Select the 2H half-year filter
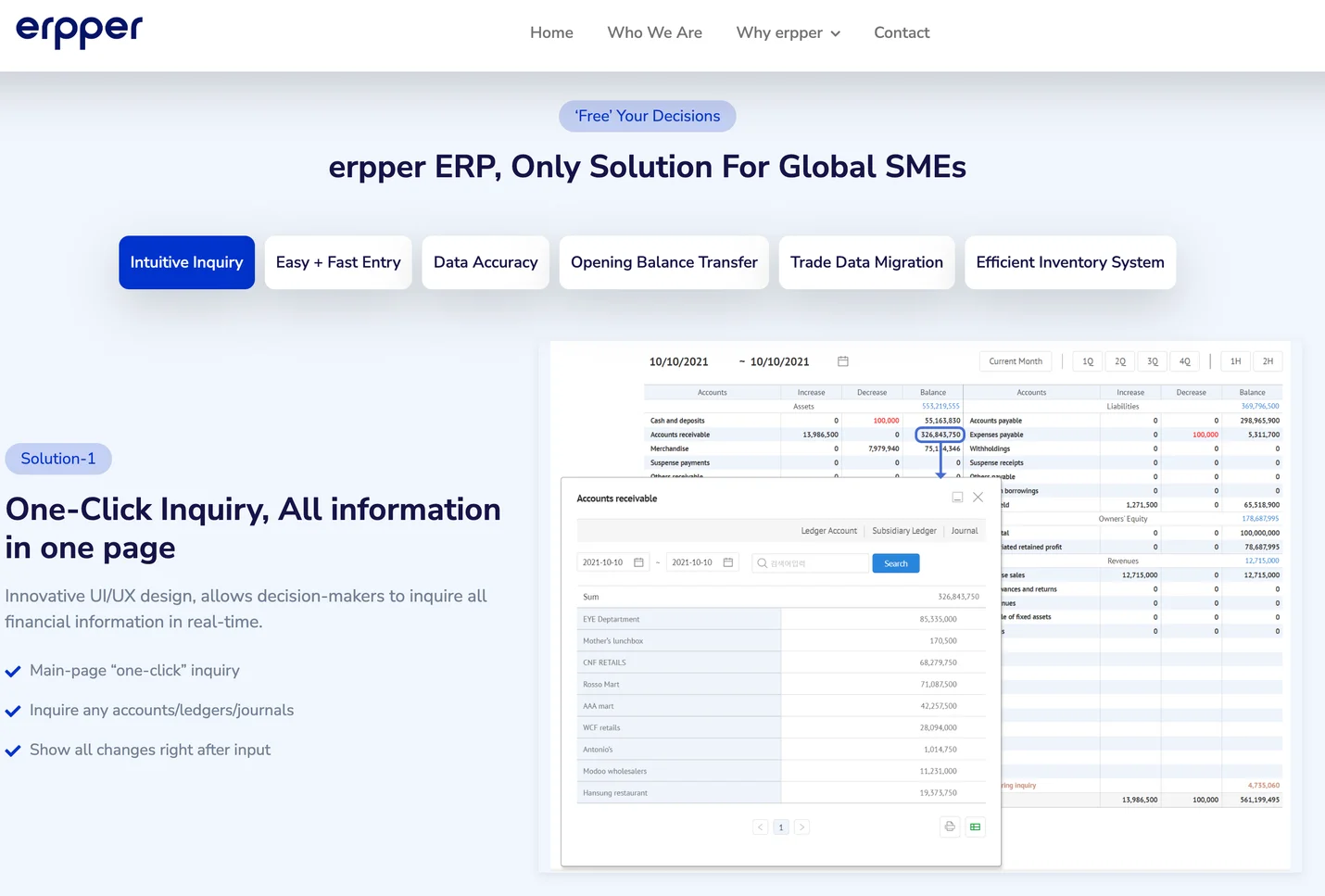Viewport: 1325px width, 896px height. (1268, 361)
